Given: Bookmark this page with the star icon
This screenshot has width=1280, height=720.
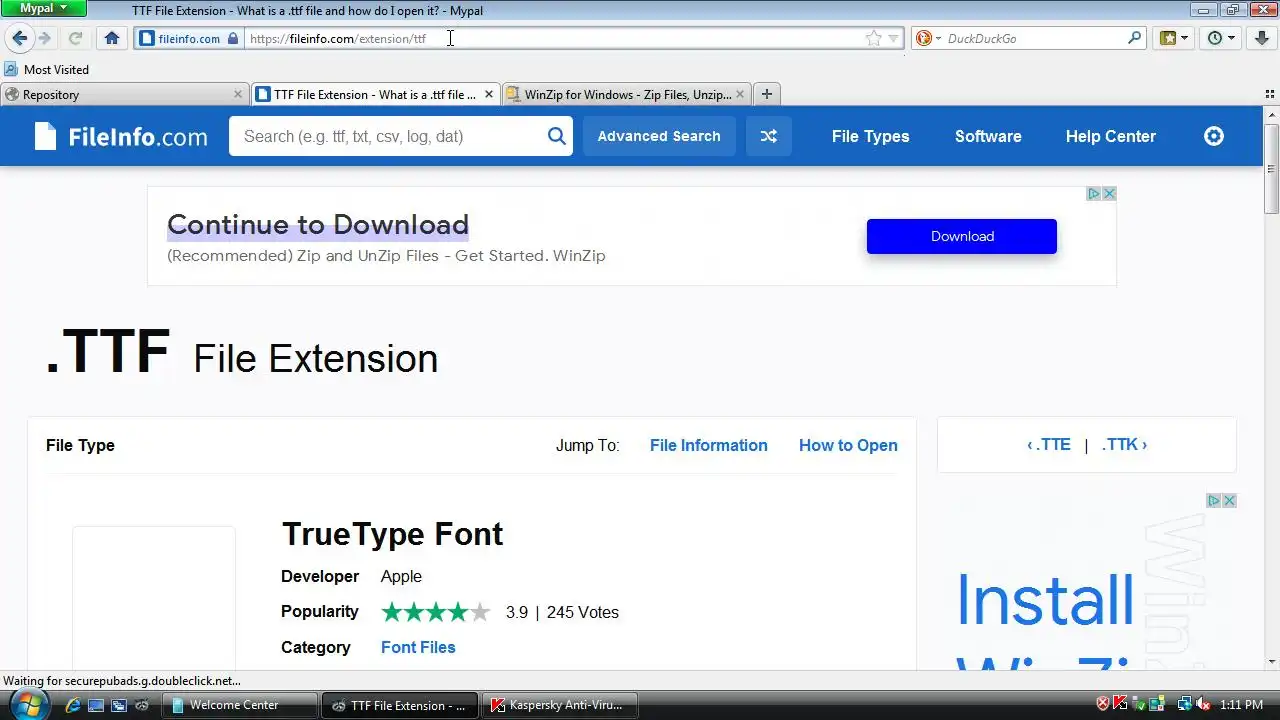Looking at the screenshot, I should [x=874, y=38].
